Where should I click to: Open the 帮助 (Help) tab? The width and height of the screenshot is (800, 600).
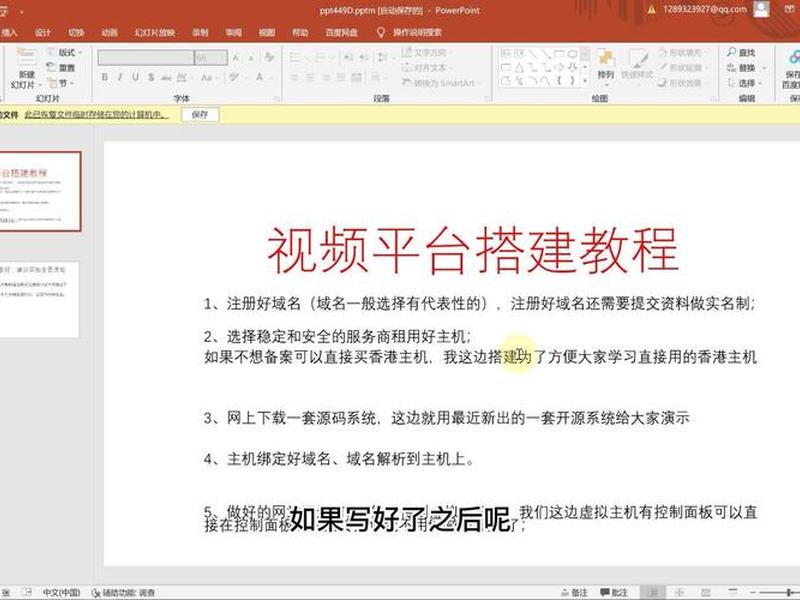300,33
